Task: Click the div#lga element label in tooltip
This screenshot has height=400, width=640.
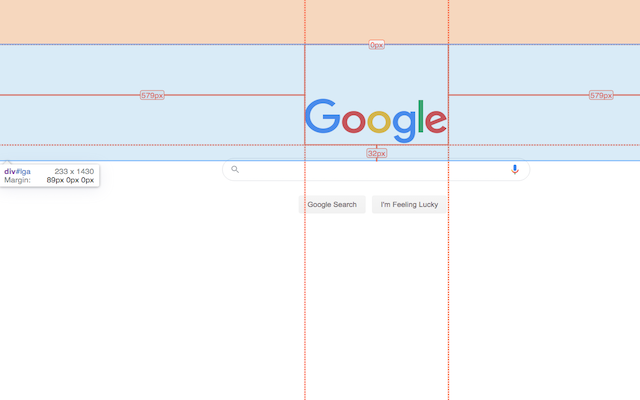Action: click(x=18, y=171)
